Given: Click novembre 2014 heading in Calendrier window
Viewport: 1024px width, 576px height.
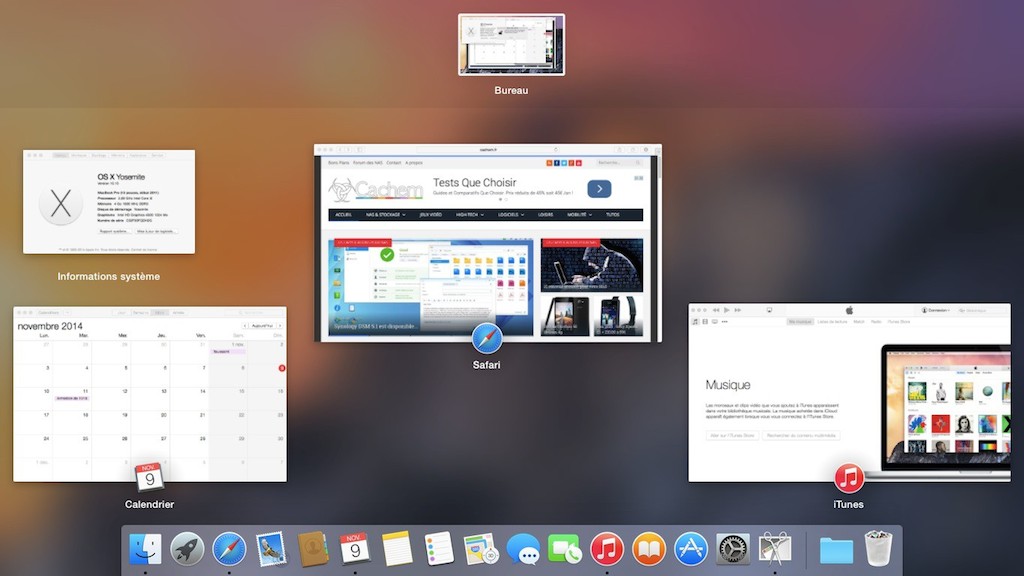Looking at the screenshot, I should click(50, 326).
